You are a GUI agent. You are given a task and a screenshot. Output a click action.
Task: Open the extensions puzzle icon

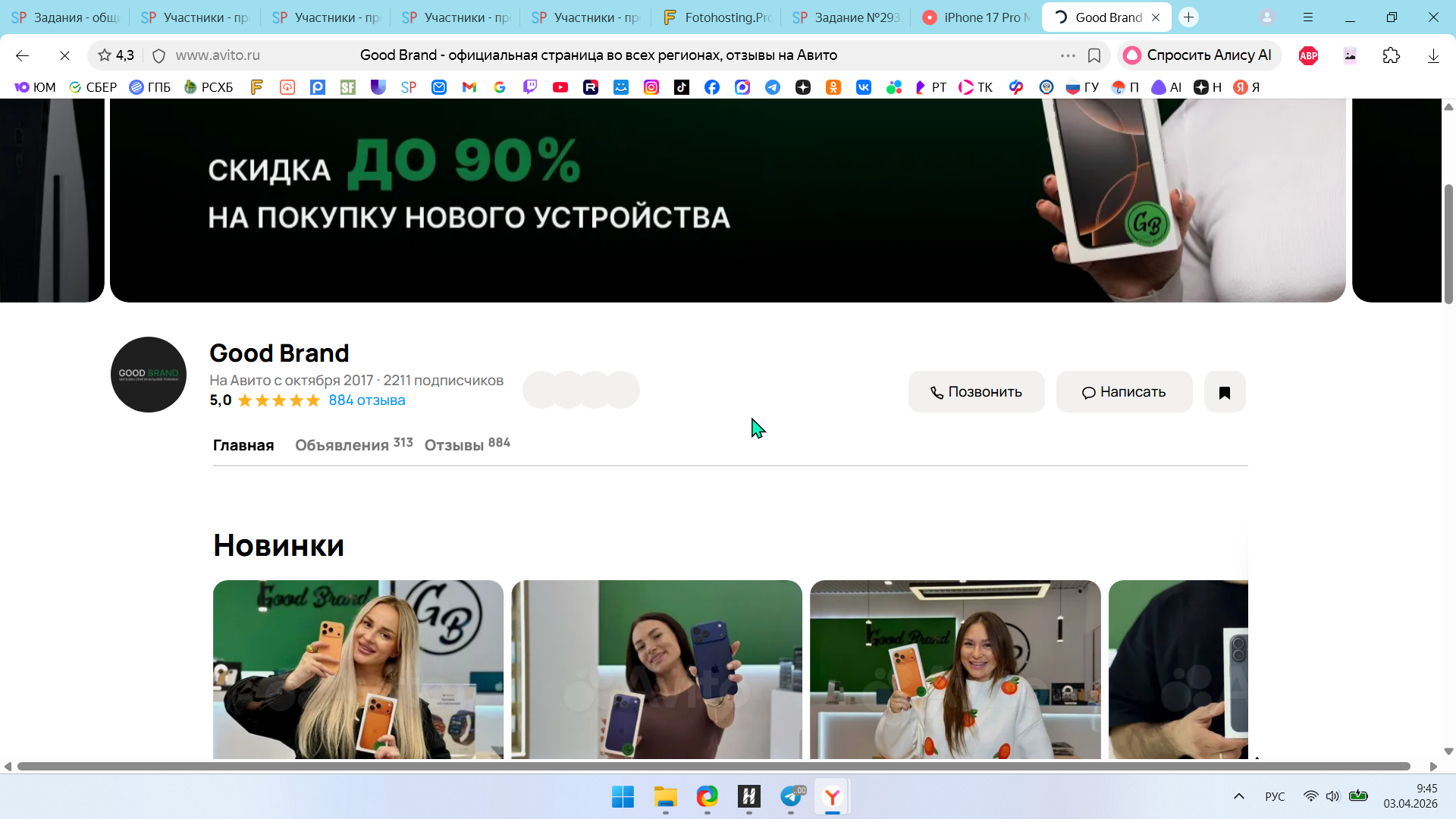coord(1392,55)
